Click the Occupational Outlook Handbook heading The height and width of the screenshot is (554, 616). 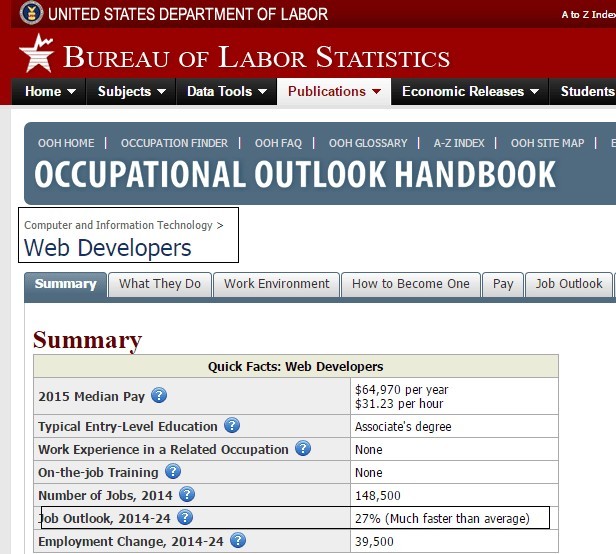coord(295,174)
